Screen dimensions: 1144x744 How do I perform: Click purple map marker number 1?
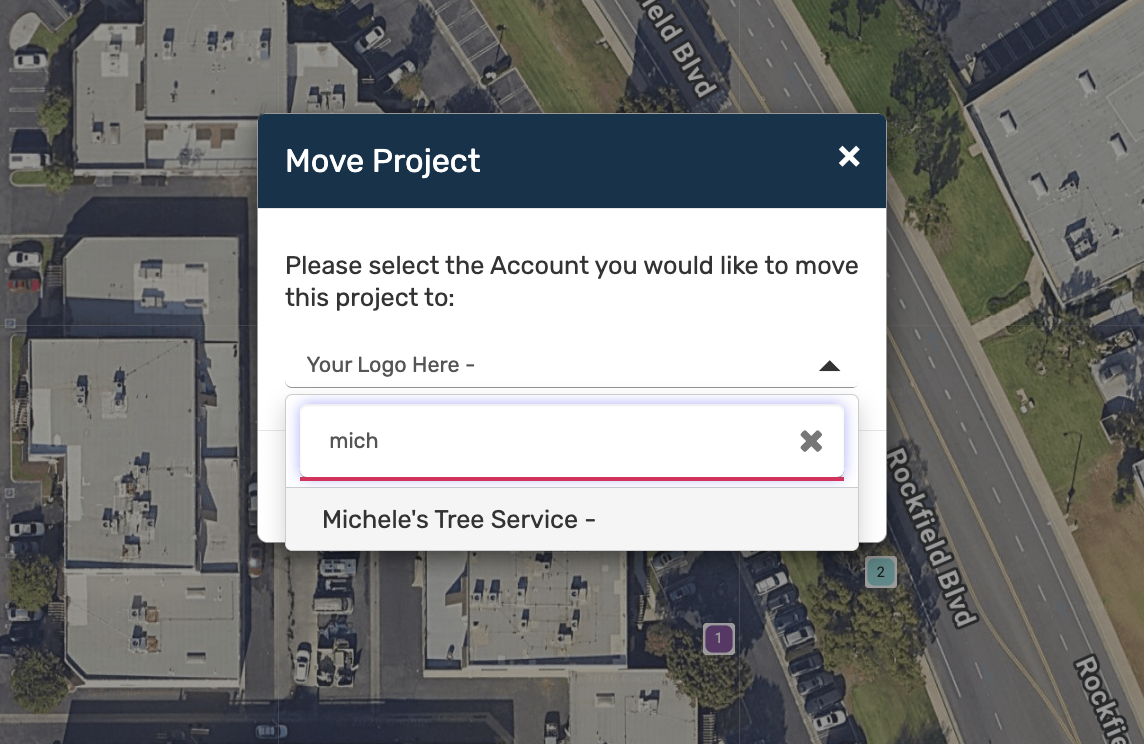point(718,638)
